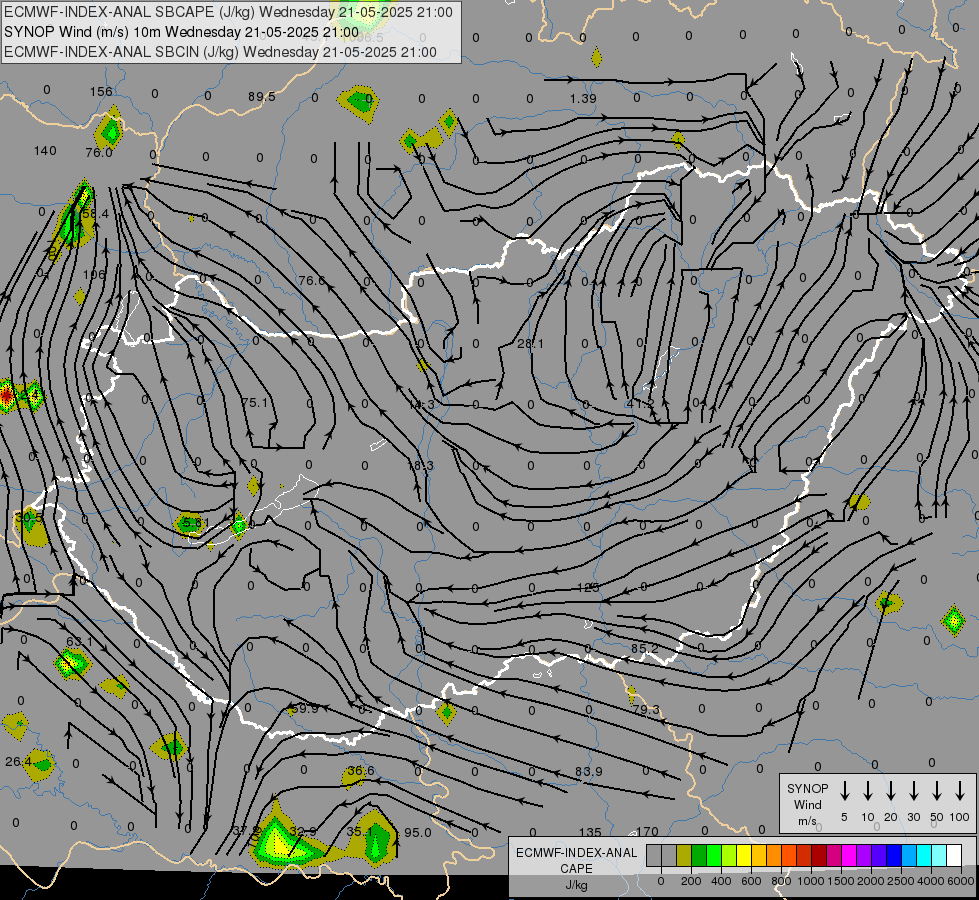Click the SBCIN title line in header
Viewport: 979px width, 900px height.
pyautogui.click(x=220, y=52)
